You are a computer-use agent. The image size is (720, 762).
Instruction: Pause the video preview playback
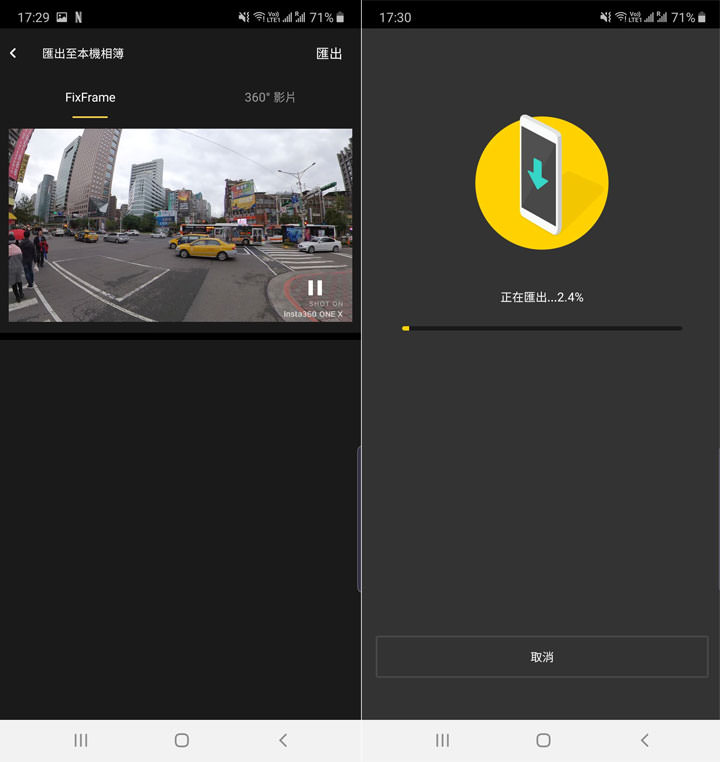(x=315, y=288)
